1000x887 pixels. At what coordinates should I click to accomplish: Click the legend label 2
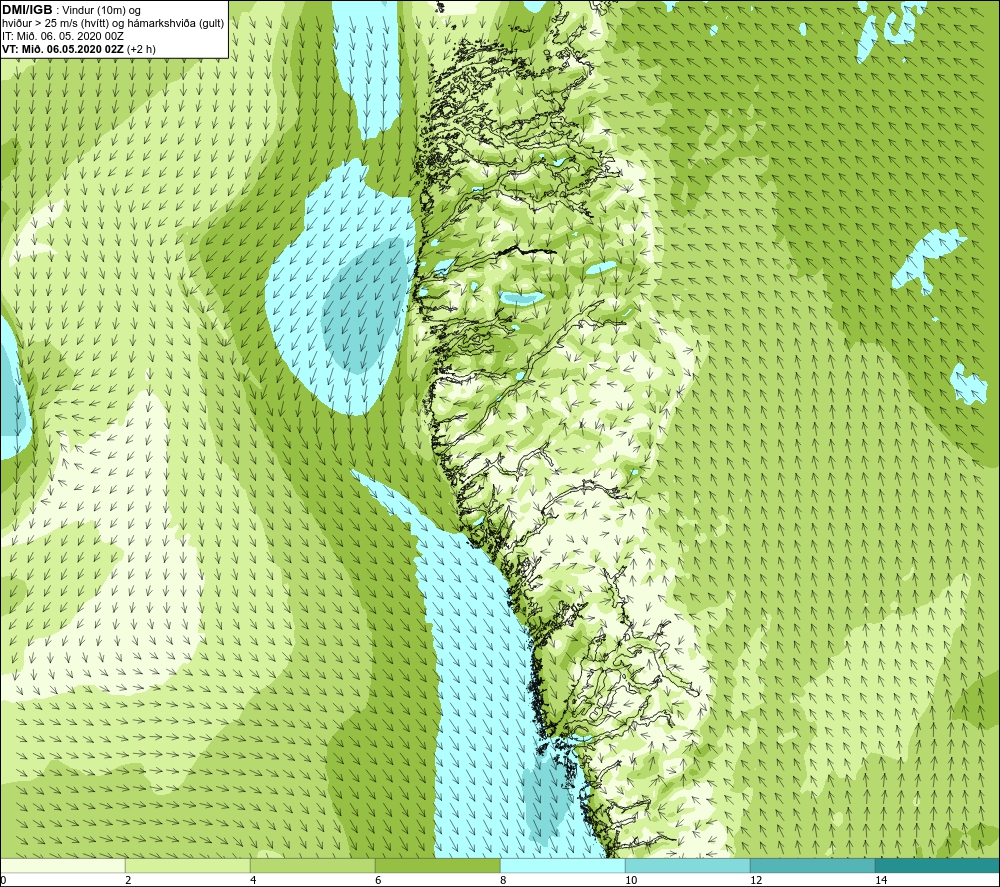point(128,880)
